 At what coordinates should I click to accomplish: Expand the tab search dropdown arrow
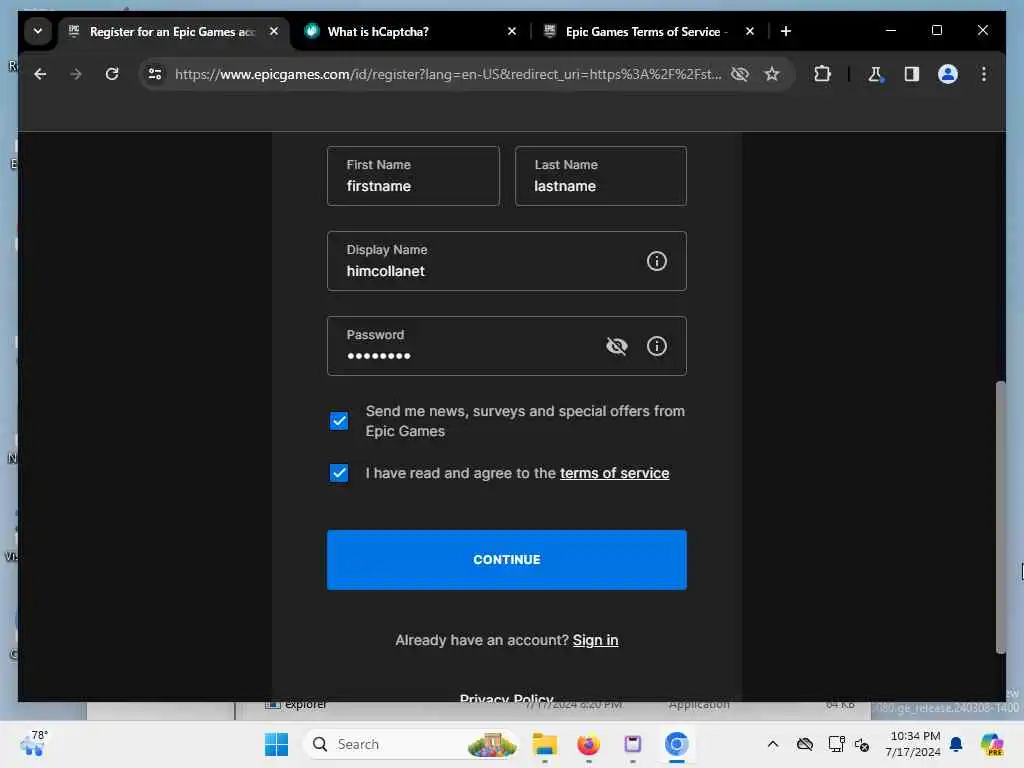38,31
